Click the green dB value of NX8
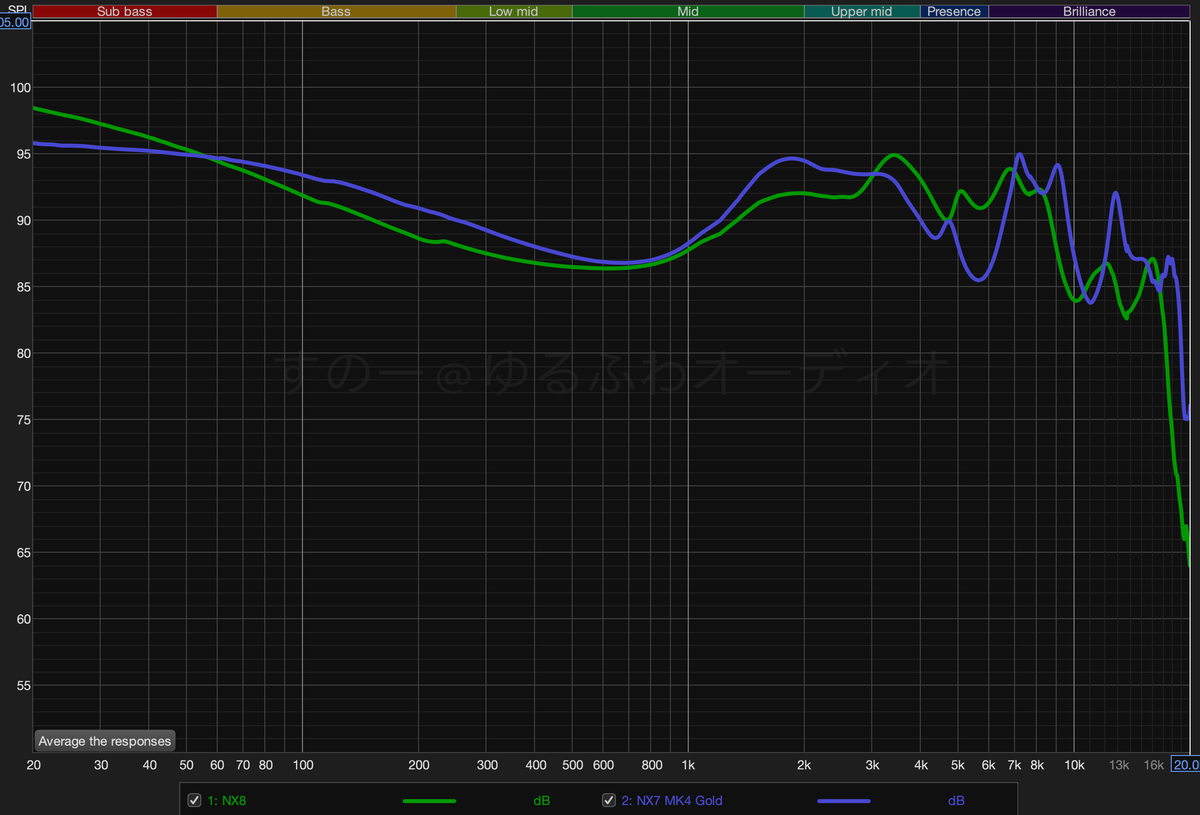 coord(541,801)
